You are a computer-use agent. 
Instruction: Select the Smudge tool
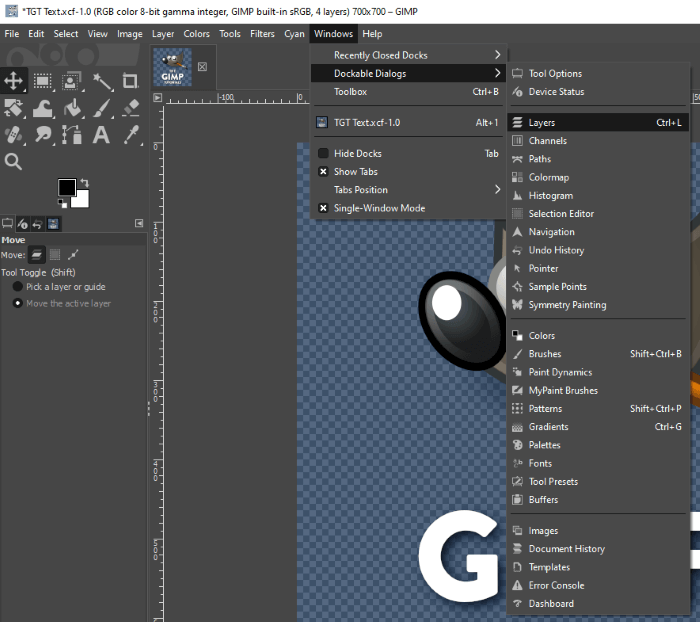[x=42, y=134]
